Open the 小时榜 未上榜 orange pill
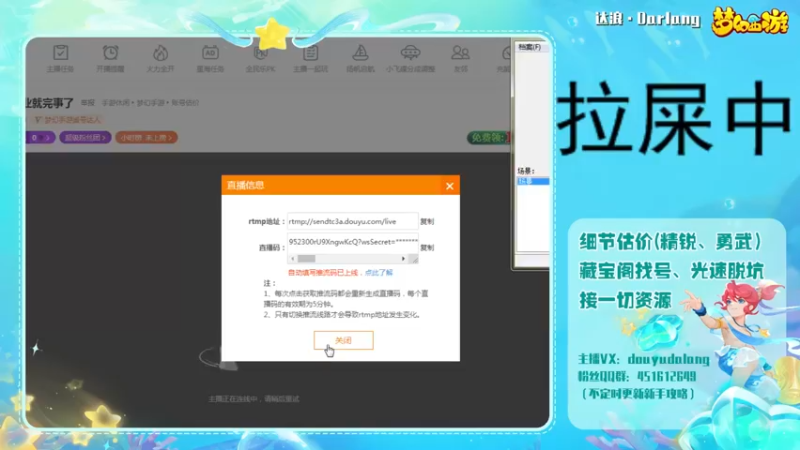The image size is (800, 450). point(146,137)
